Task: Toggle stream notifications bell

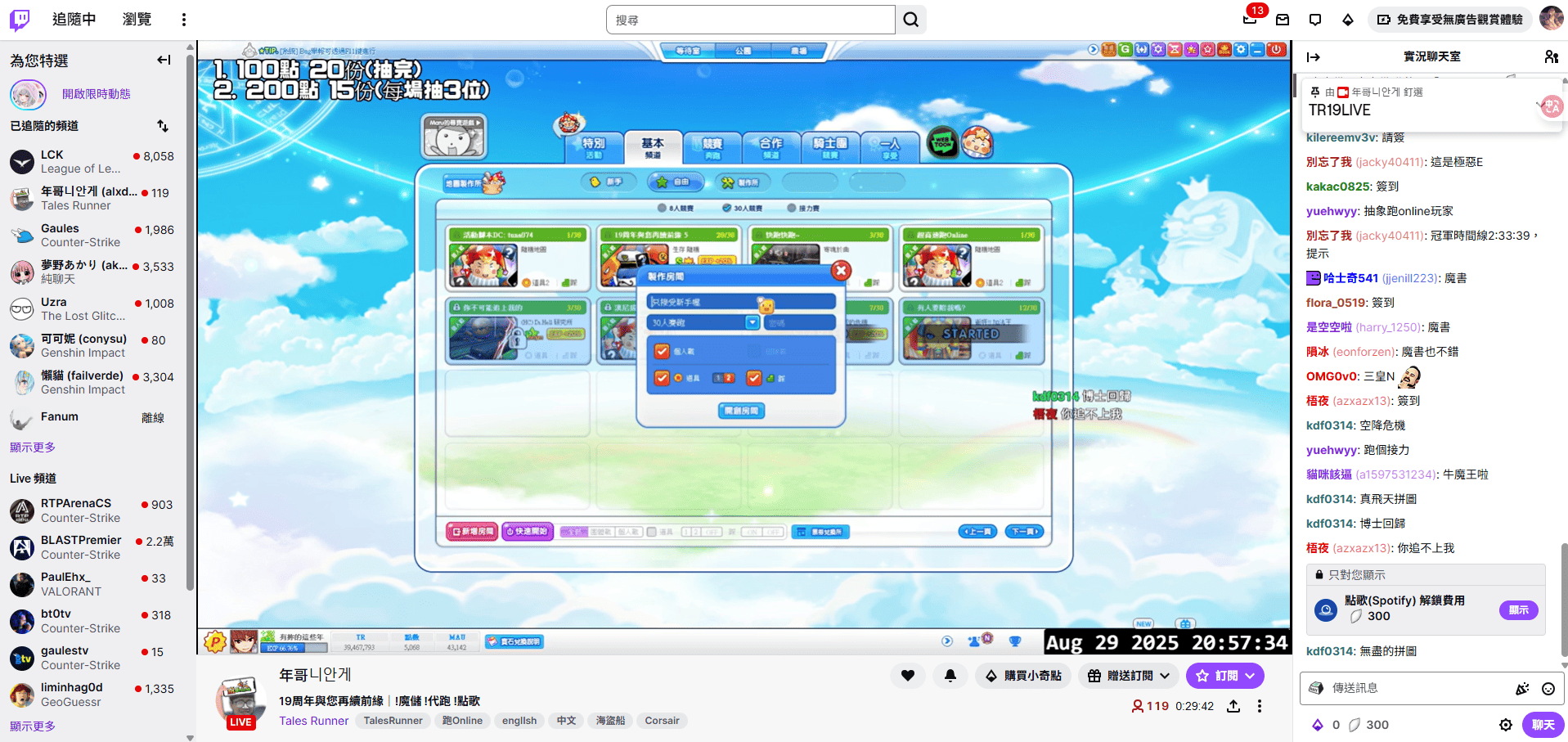Action: coord(950,676)
